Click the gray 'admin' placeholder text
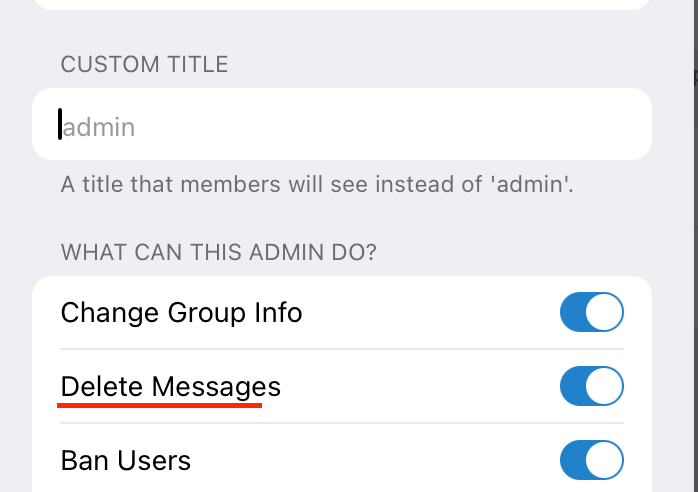Image resolution: width=698 pixels, height=492 pixels. click(x=99, y=127)
